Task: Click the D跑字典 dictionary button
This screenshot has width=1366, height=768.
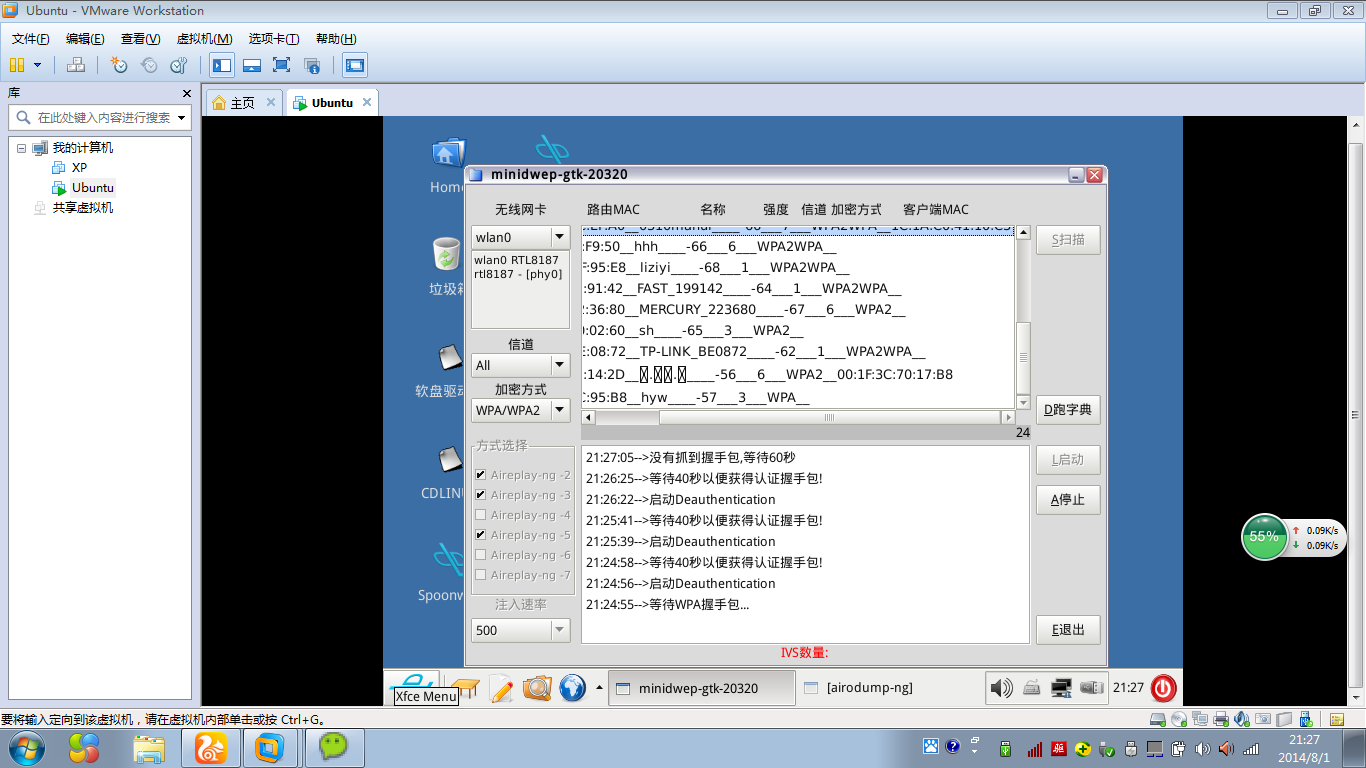Action: tap(1068, 409)
